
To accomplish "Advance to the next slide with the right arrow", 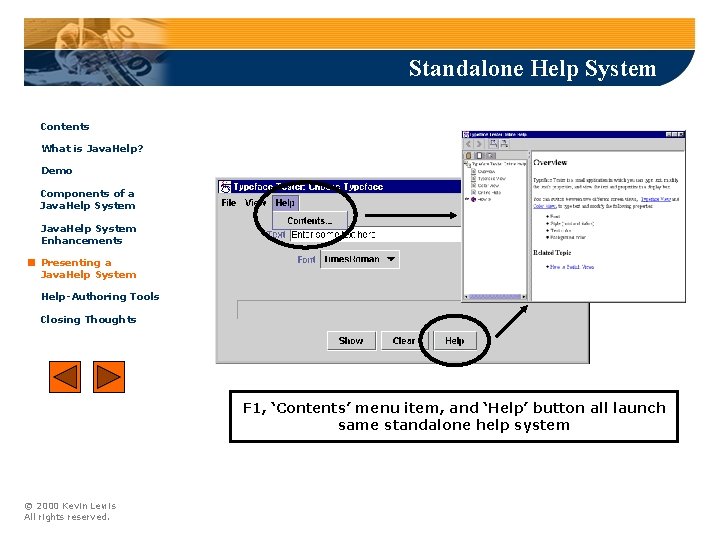I will click(x=109, y=377).
